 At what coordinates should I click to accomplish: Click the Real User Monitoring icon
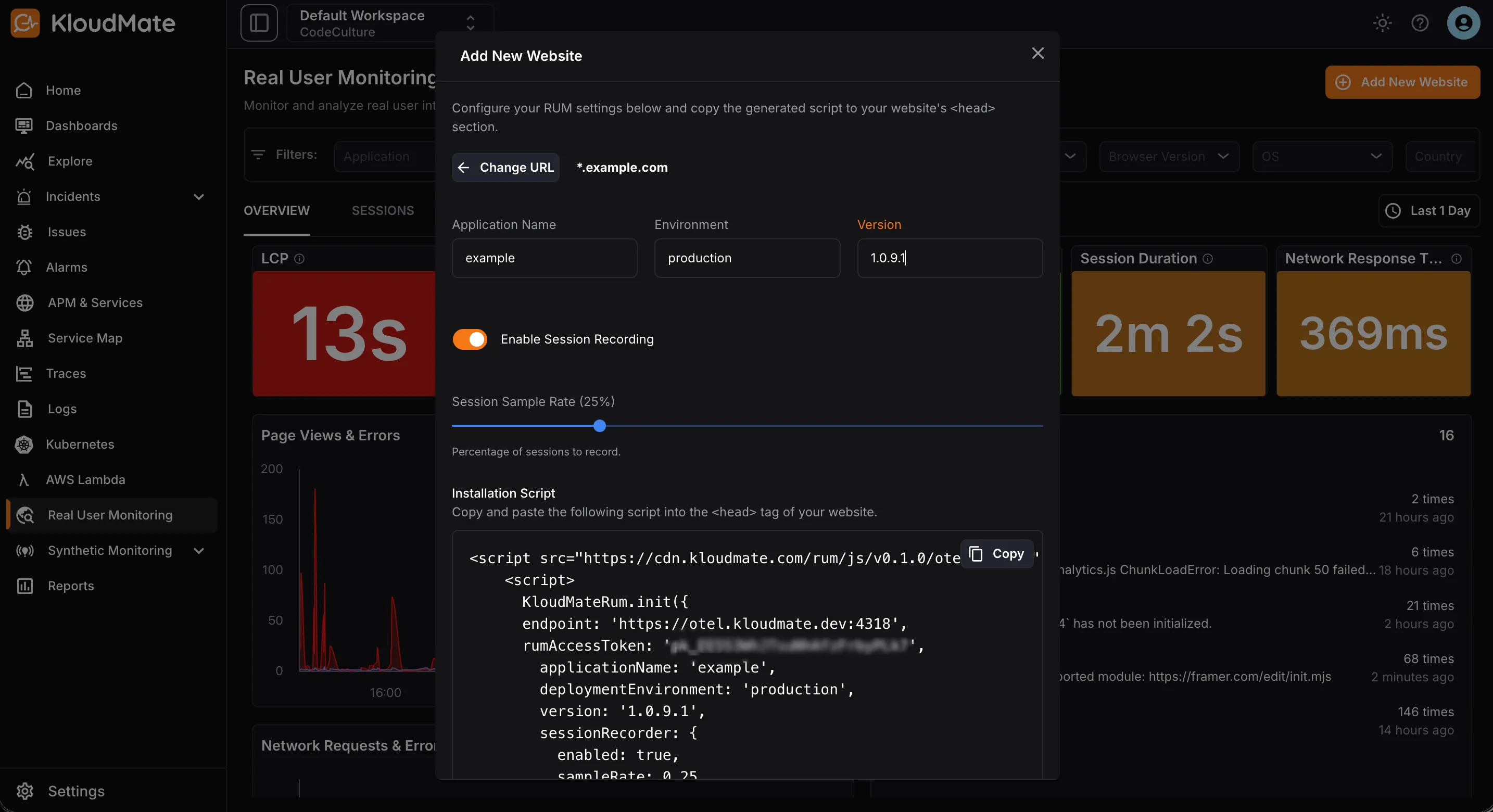tap(24, 515)
